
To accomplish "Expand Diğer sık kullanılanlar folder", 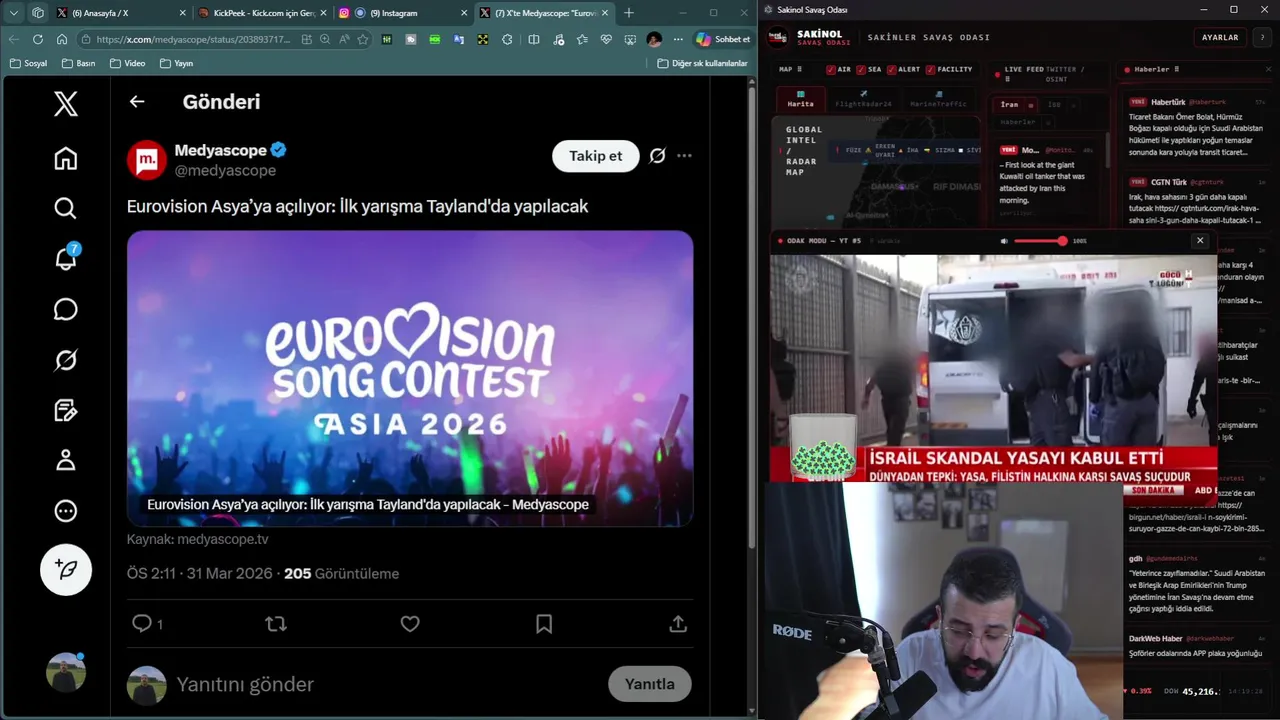I will tap(703, 63).
